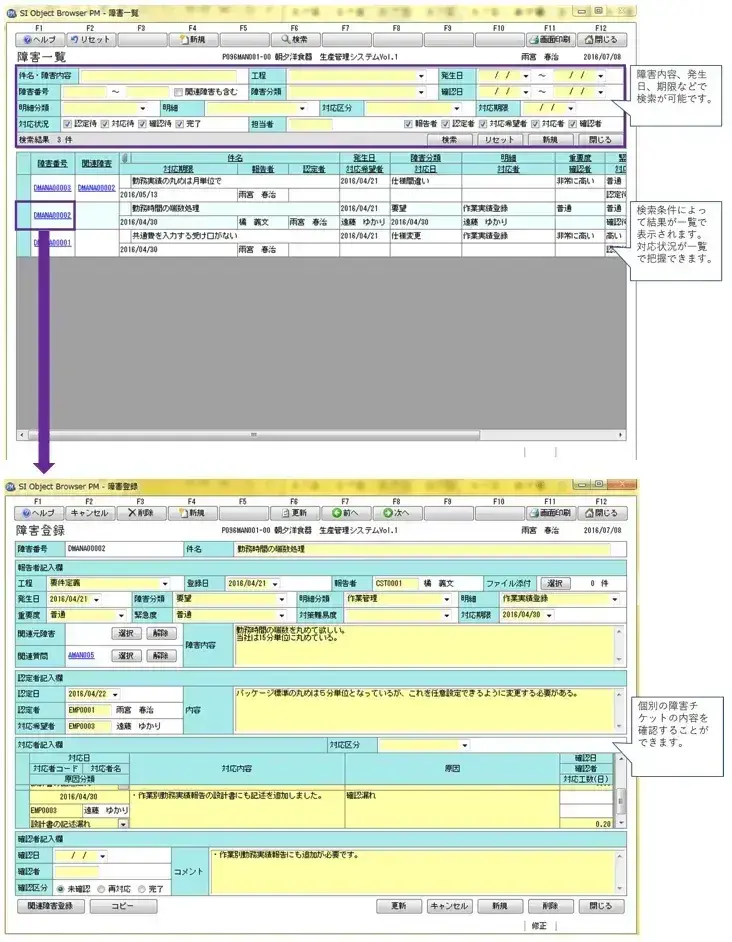
Task: Open the 明細分類 dropdown in search panel
Action: pyautogui.click(x=142, y=108)
